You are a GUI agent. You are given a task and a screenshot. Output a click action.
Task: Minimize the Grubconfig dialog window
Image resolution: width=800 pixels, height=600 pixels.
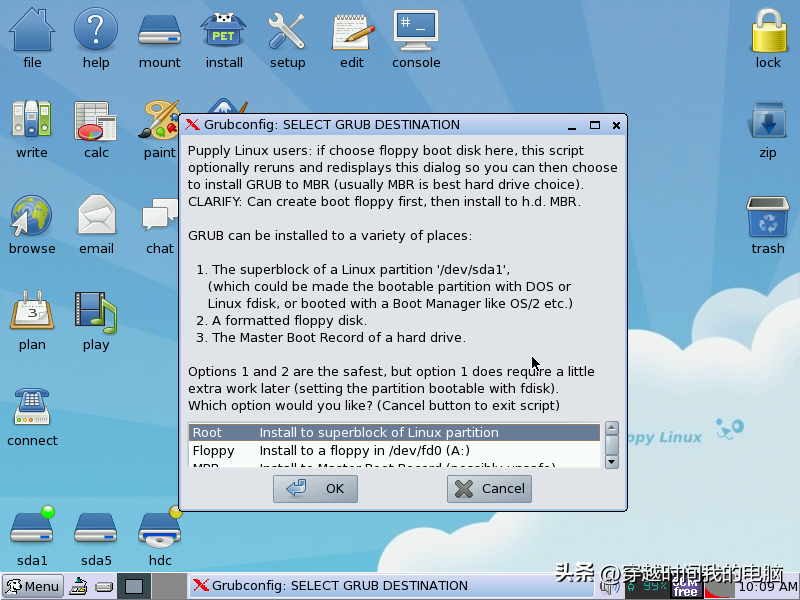point(572,126)
